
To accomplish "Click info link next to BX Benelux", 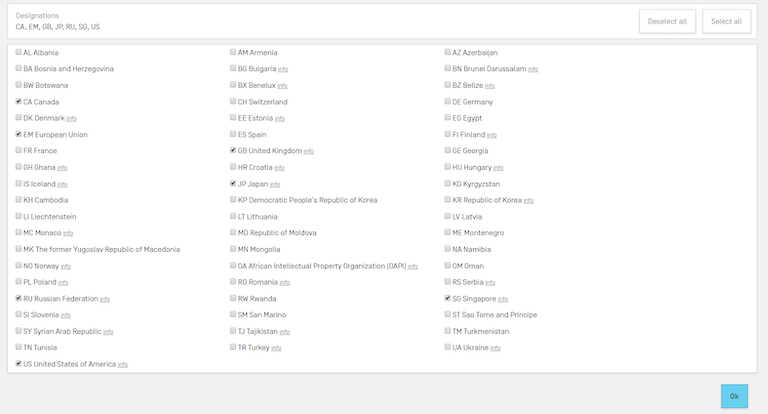I will 283,86.
